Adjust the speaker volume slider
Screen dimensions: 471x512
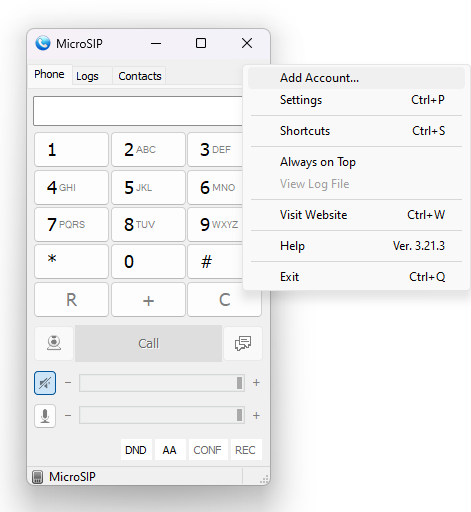(162, 383)
